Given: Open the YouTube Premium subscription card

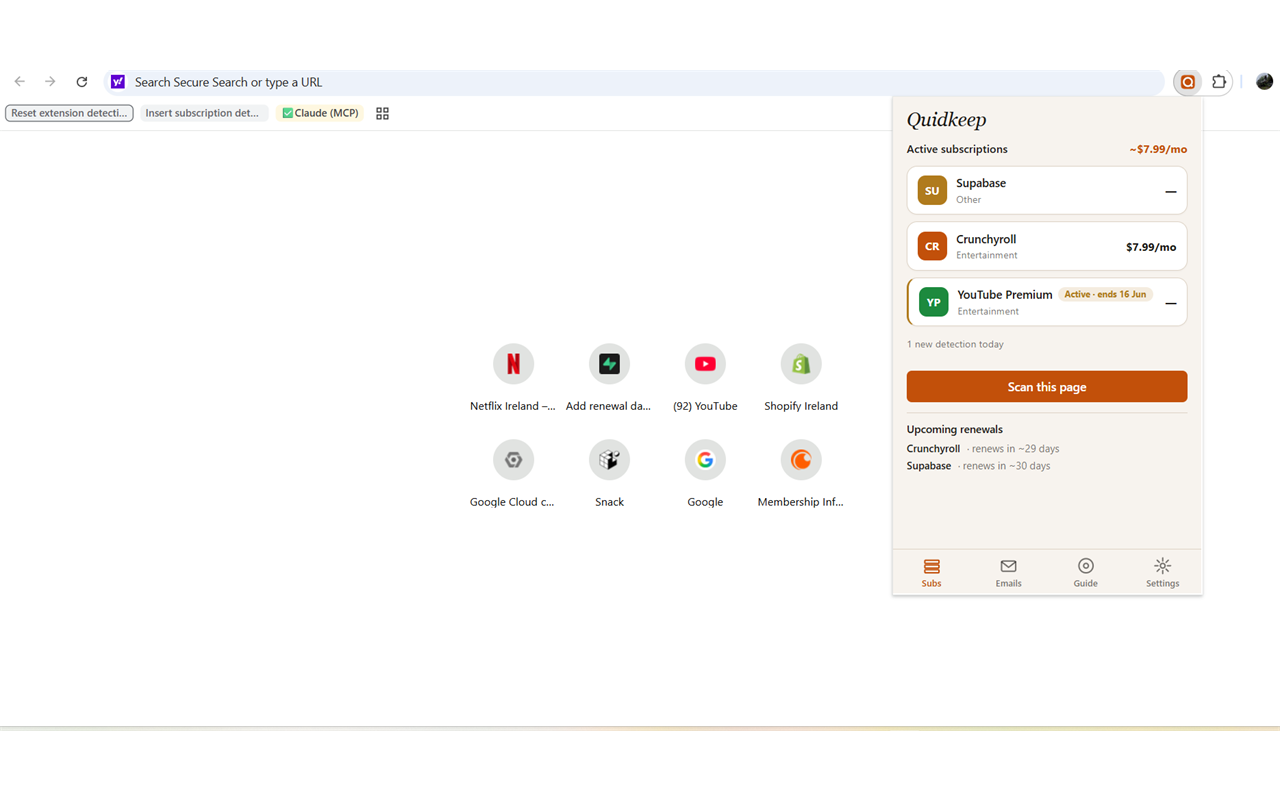Looking at the screenshot, I should click(x=1047, y=302).
